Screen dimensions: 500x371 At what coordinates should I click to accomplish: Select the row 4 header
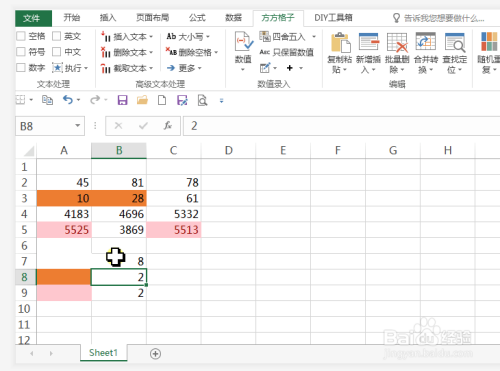(x=26, y=214)
